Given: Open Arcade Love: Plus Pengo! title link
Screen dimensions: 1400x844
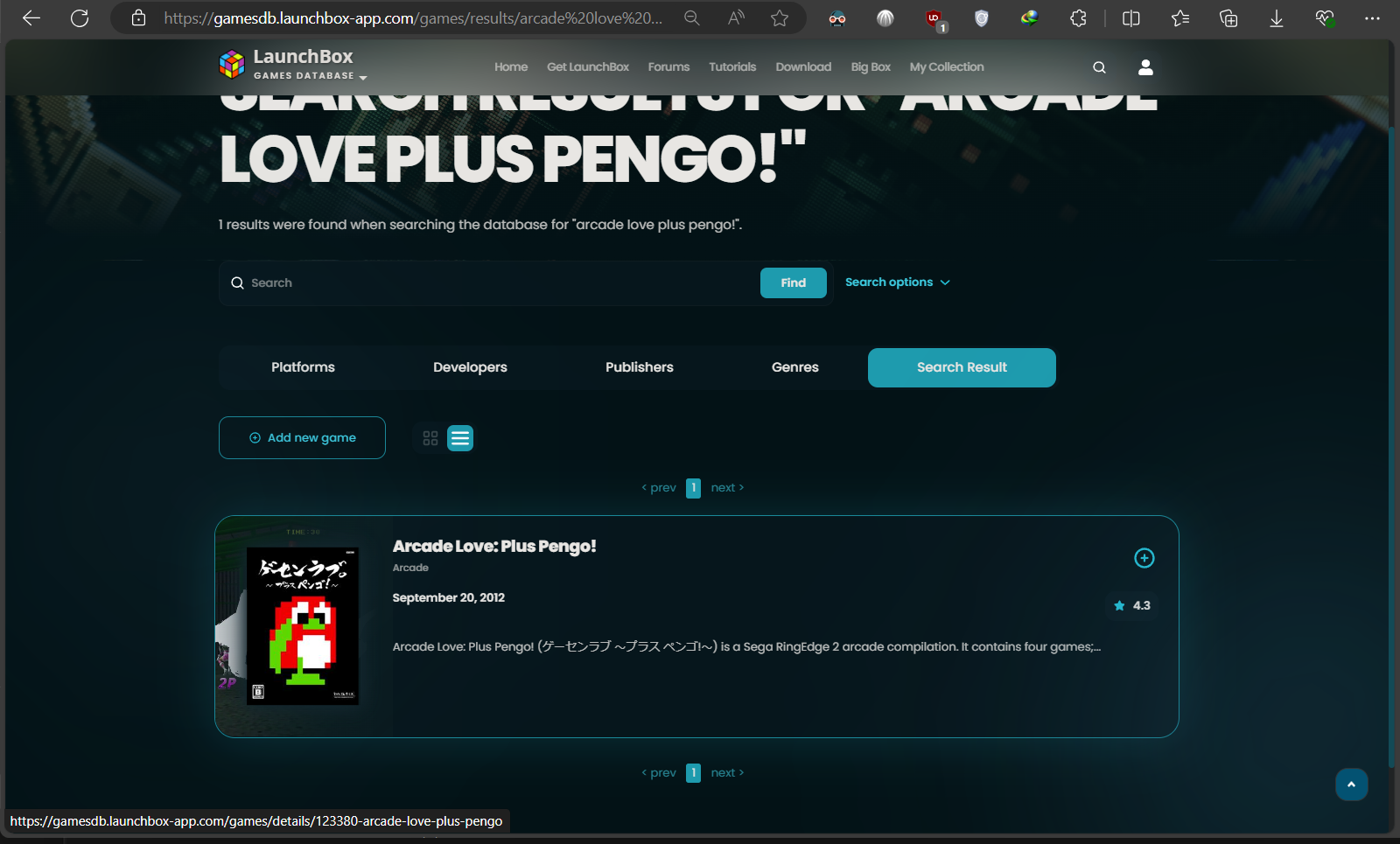Looking at the screenshot, I should pos(494,547).
